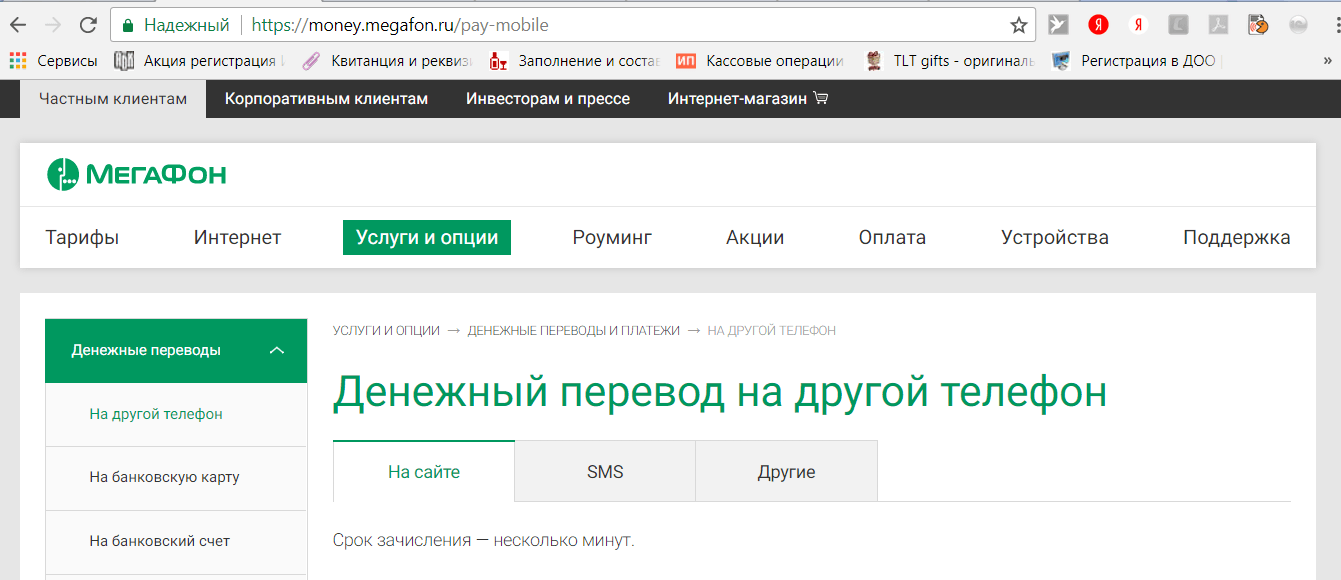The height and width of the screenshot is (580, 1341).
Task: Select На другой телефон in sidebar
Action: click(x=176, y=414)
